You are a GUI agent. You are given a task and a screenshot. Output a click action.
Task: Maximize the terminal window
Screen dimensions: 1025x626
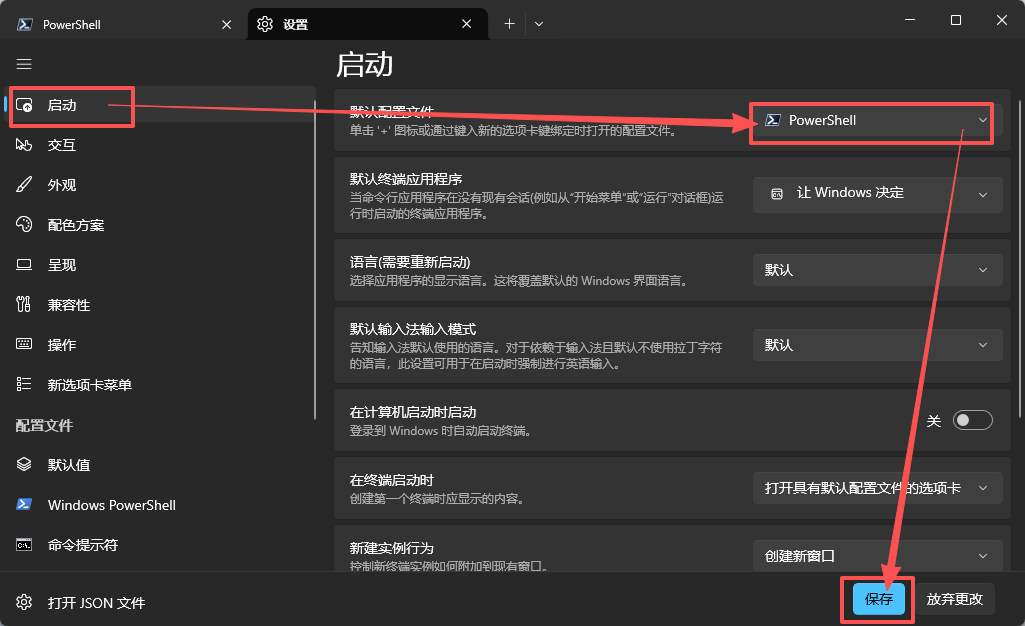(x=956, y=20)
